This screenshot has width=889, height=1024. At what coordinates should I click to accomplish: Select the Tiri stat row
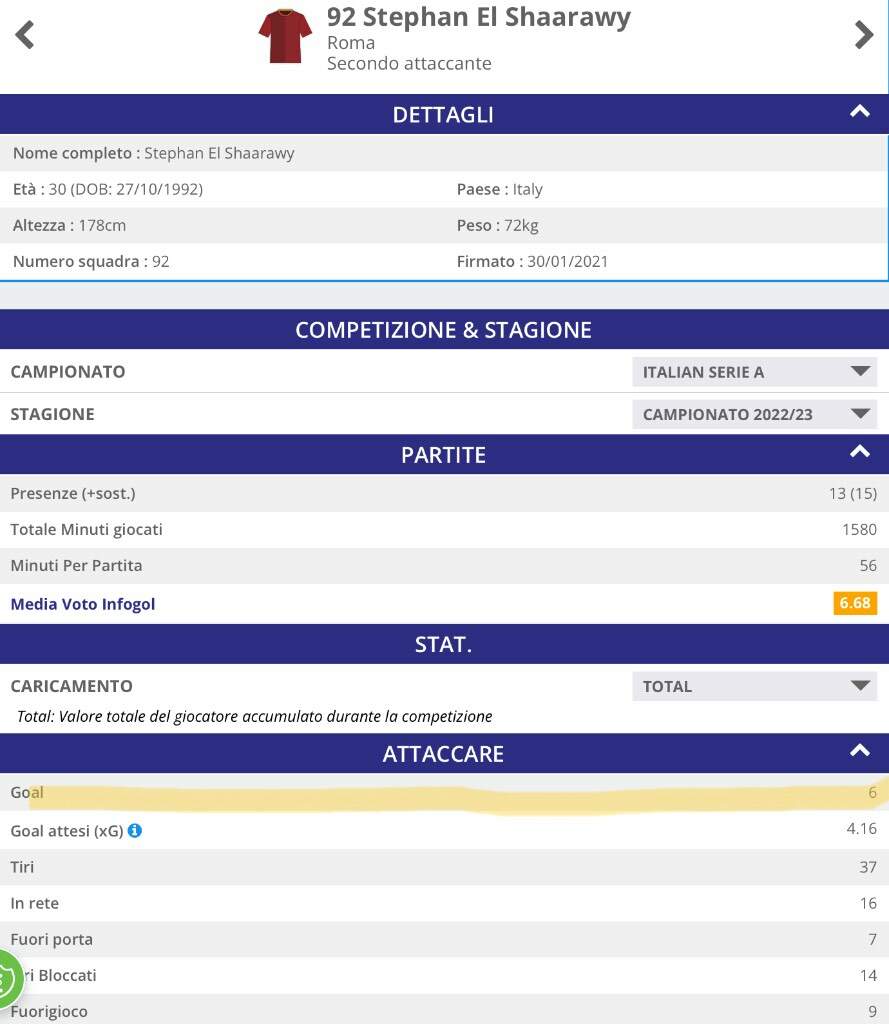point(444,867)
